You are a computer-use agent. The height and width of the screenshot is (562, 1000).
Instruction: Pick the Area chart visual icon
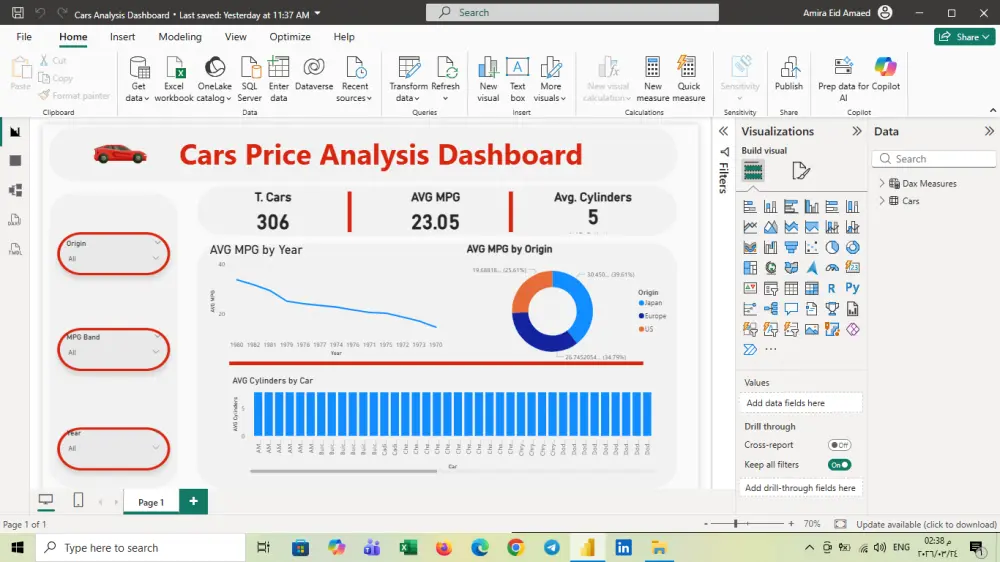click(x=770, y=227)
